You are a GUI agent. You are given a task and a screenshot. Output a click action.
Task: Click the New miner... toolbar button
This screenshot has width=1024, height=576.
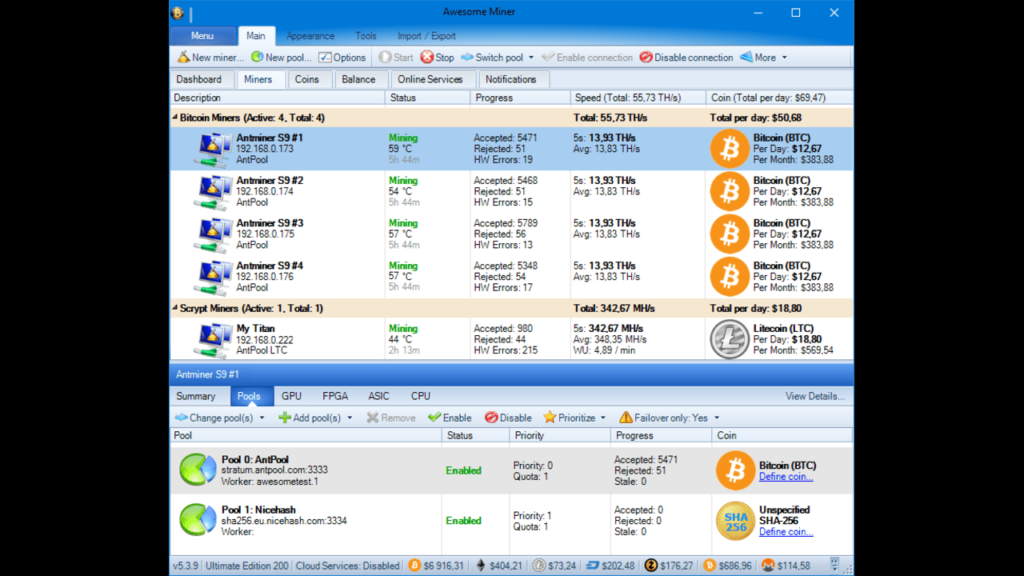pos(210,57)
